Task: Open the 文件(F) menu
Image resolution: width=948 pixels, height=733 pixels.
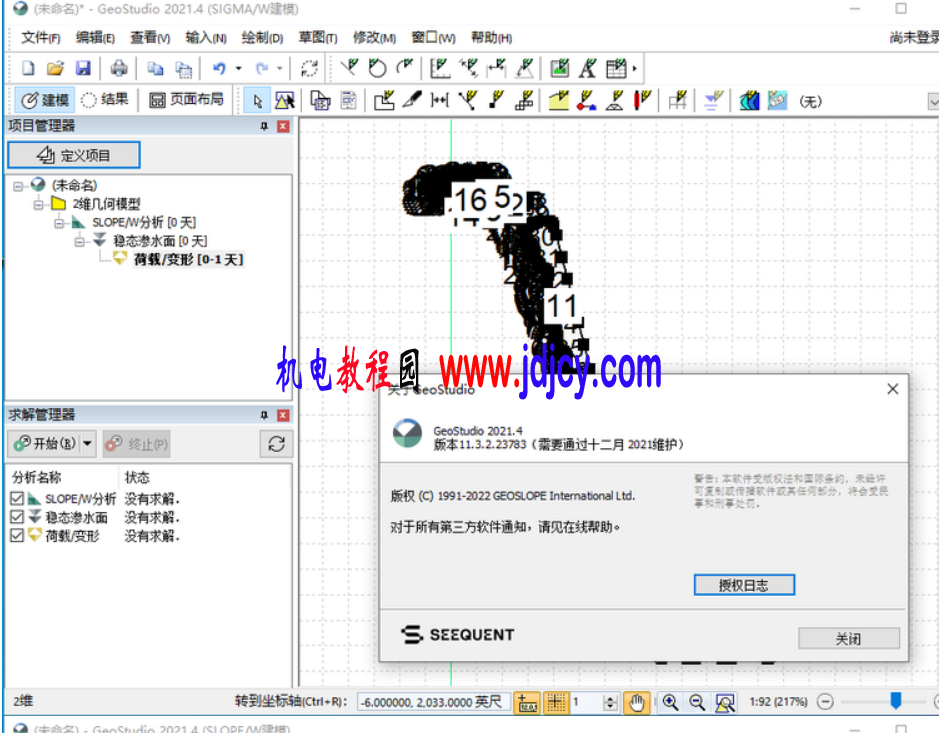Action: click(x=41, y=38)
